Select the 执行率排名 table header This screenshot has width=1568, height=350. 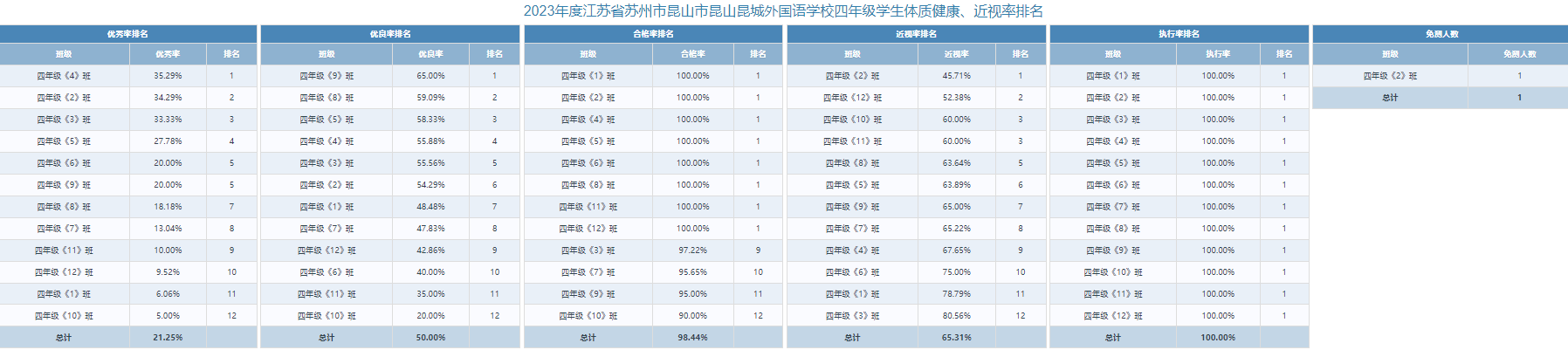1179,34
